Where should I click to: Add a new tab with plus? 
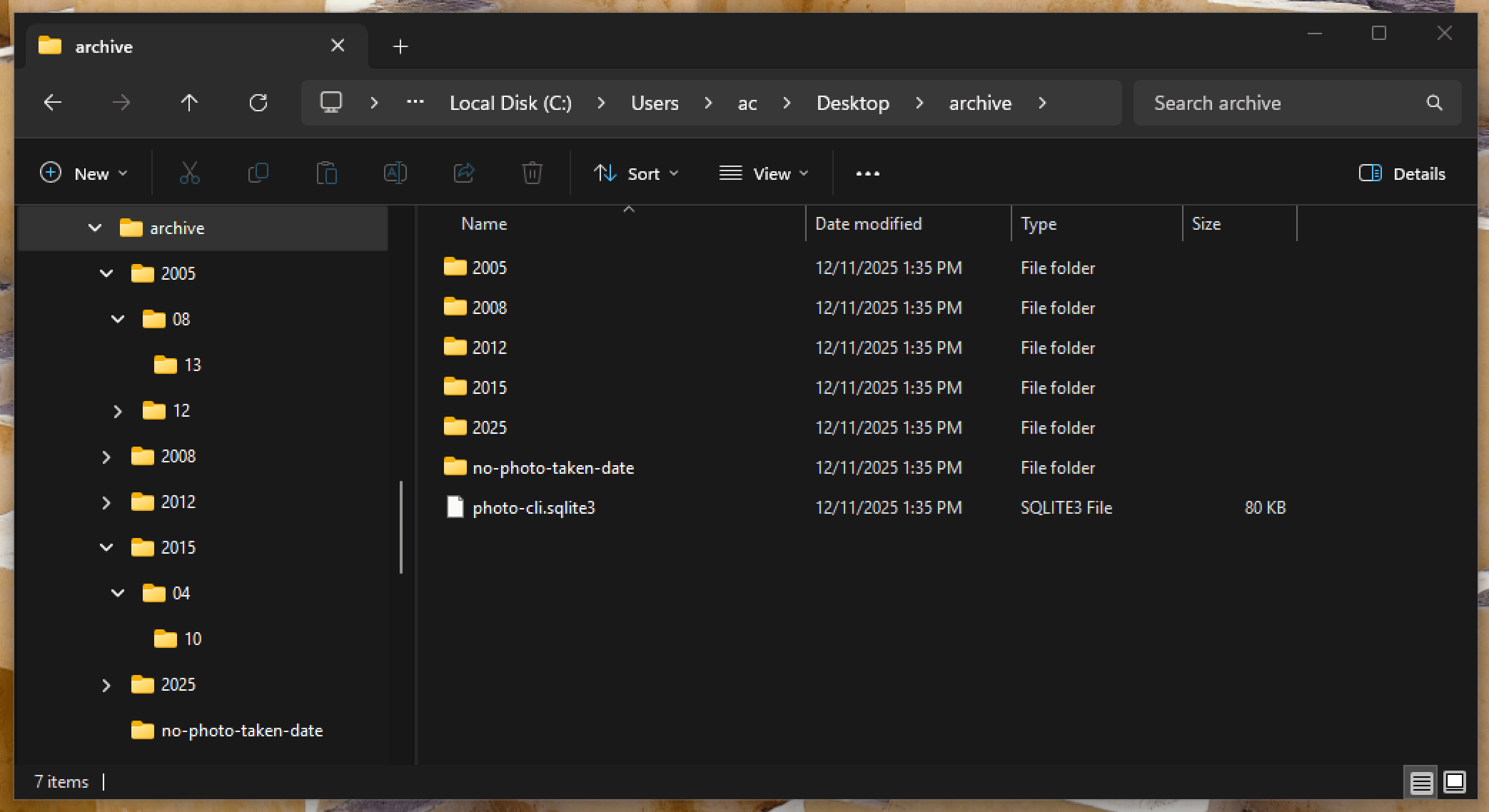[x=400, y=46]
